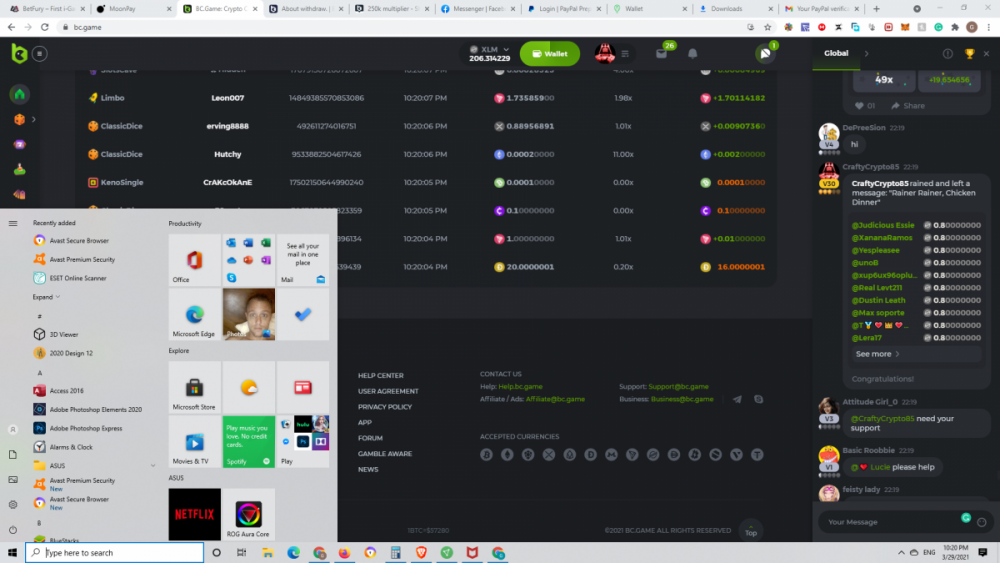The width and height of the screenshot is (1000, 563).
Task: Click the BC.Game logo
Action: 18,54
